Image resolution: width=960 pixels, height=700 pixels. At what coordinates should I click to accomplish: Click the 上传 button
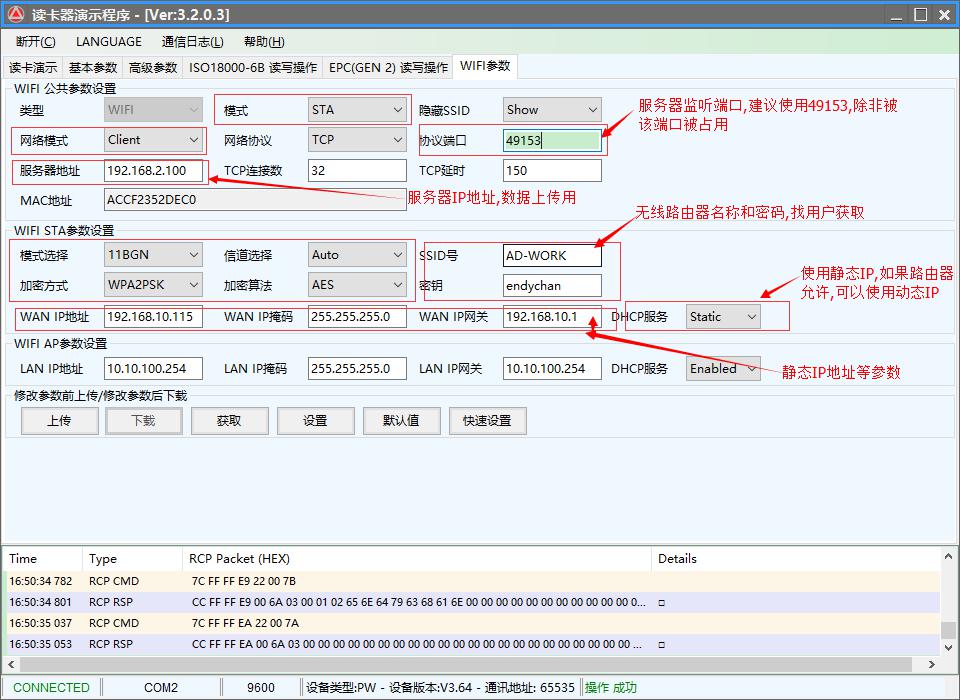point(59,421)
